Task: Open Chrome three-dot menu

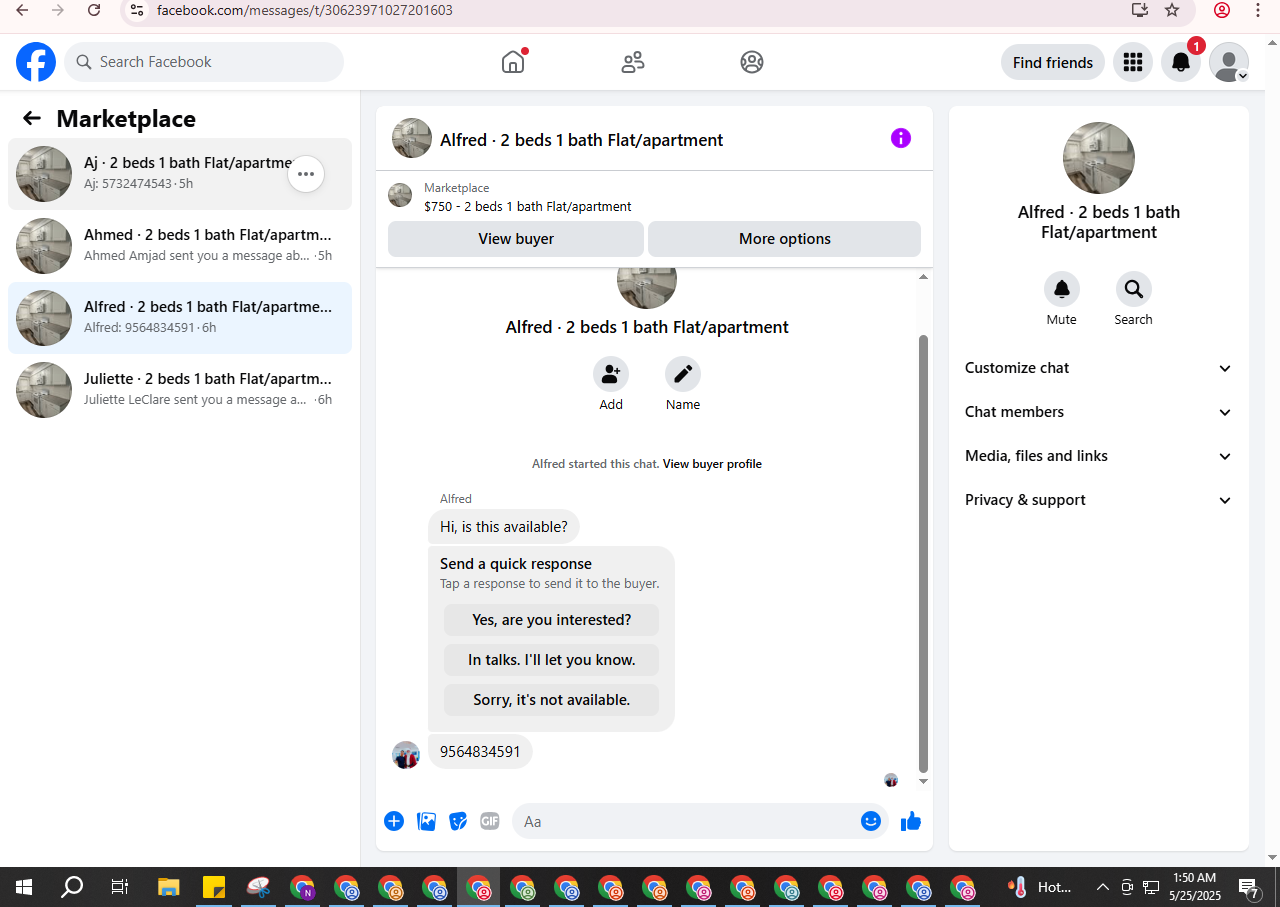Action: [1258, 10]
